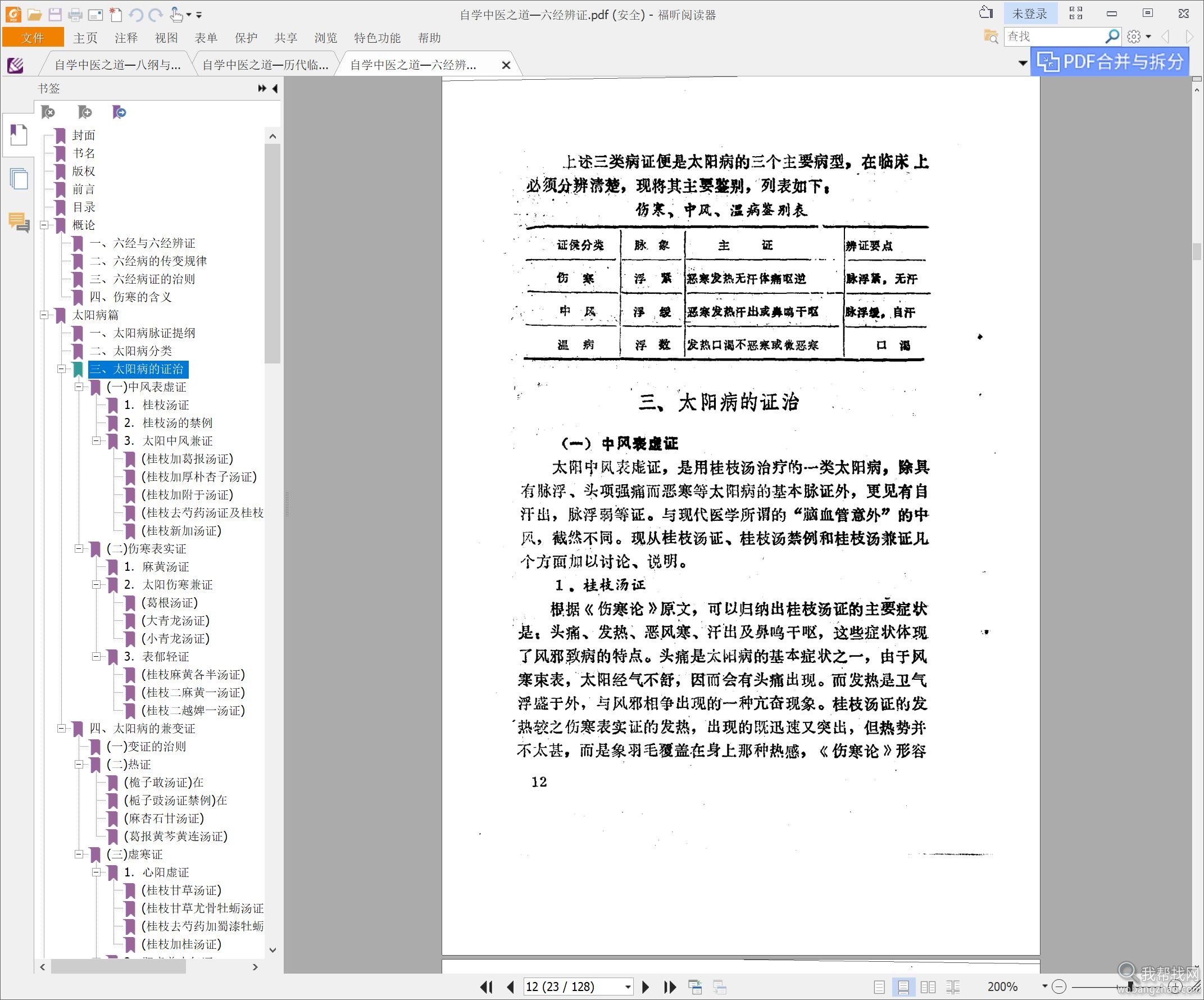Viewport: 1204px width, 1000px height.
Task: Click the PDF合并与拆分 button
Action: (1110, 61)
